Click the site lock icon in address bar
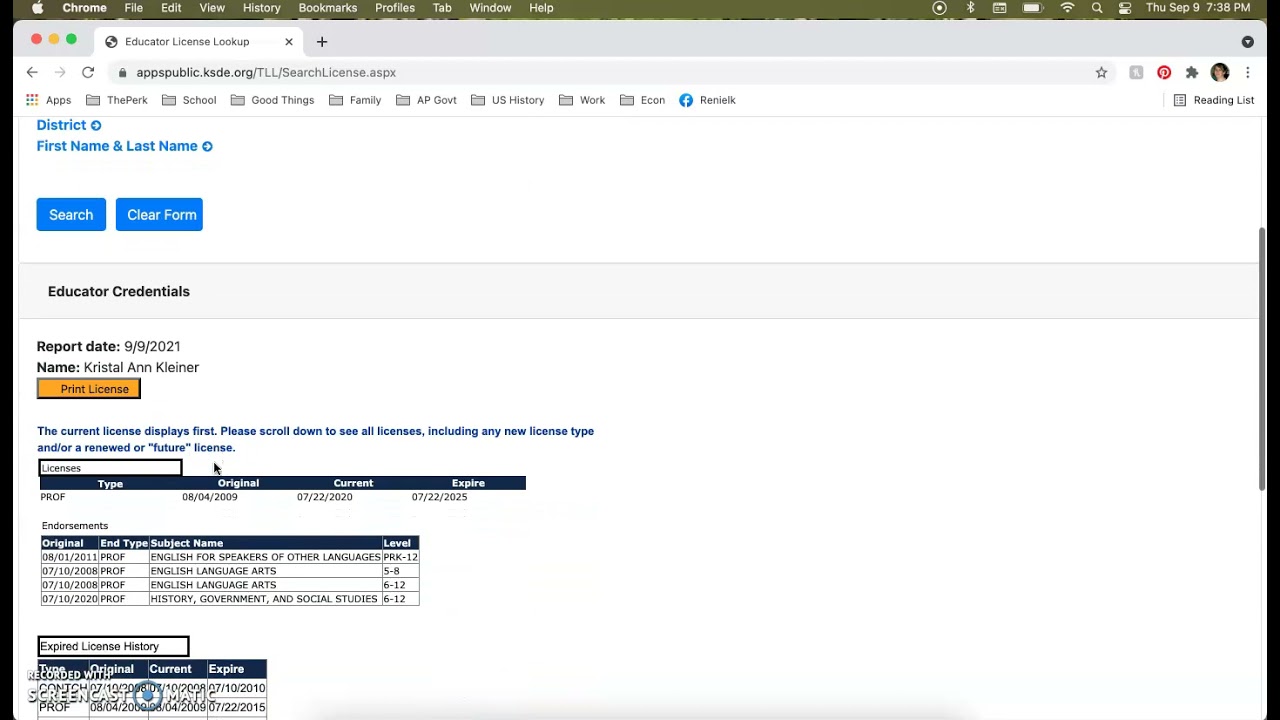Viewport: 1280px width, 720px height. tap(123, 72)
